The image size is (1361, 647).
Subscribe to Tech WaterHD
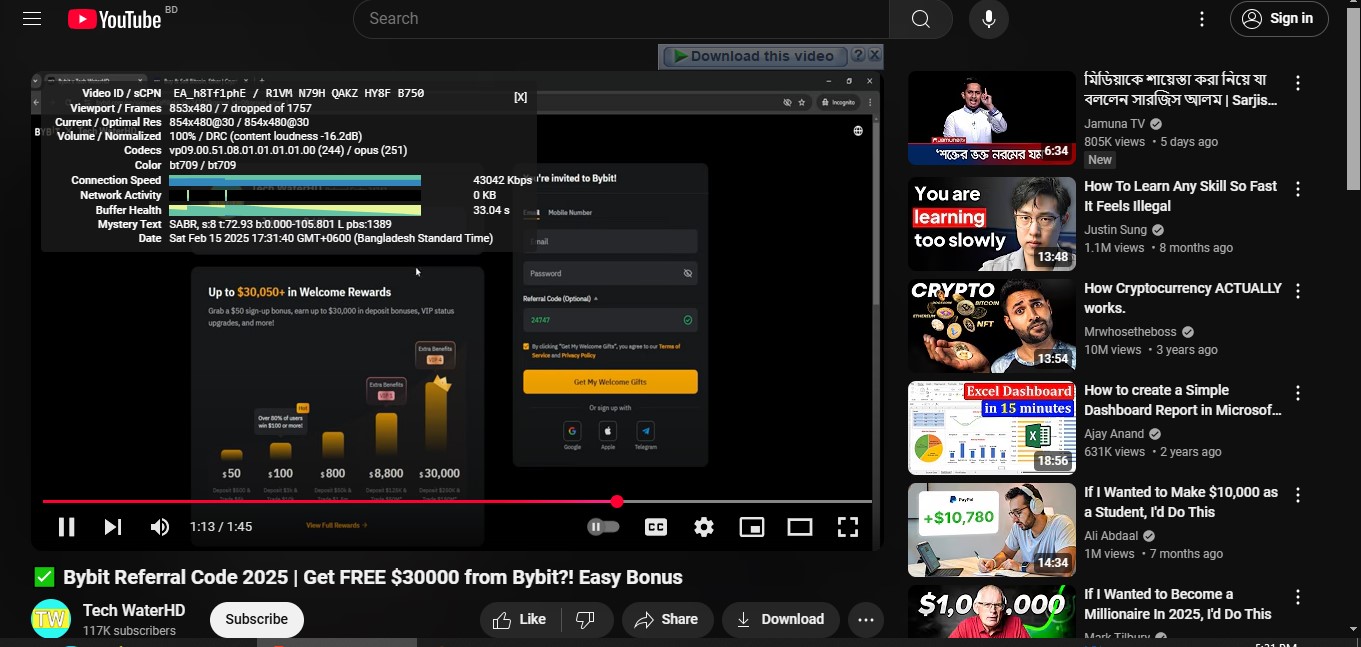[257, 619]
